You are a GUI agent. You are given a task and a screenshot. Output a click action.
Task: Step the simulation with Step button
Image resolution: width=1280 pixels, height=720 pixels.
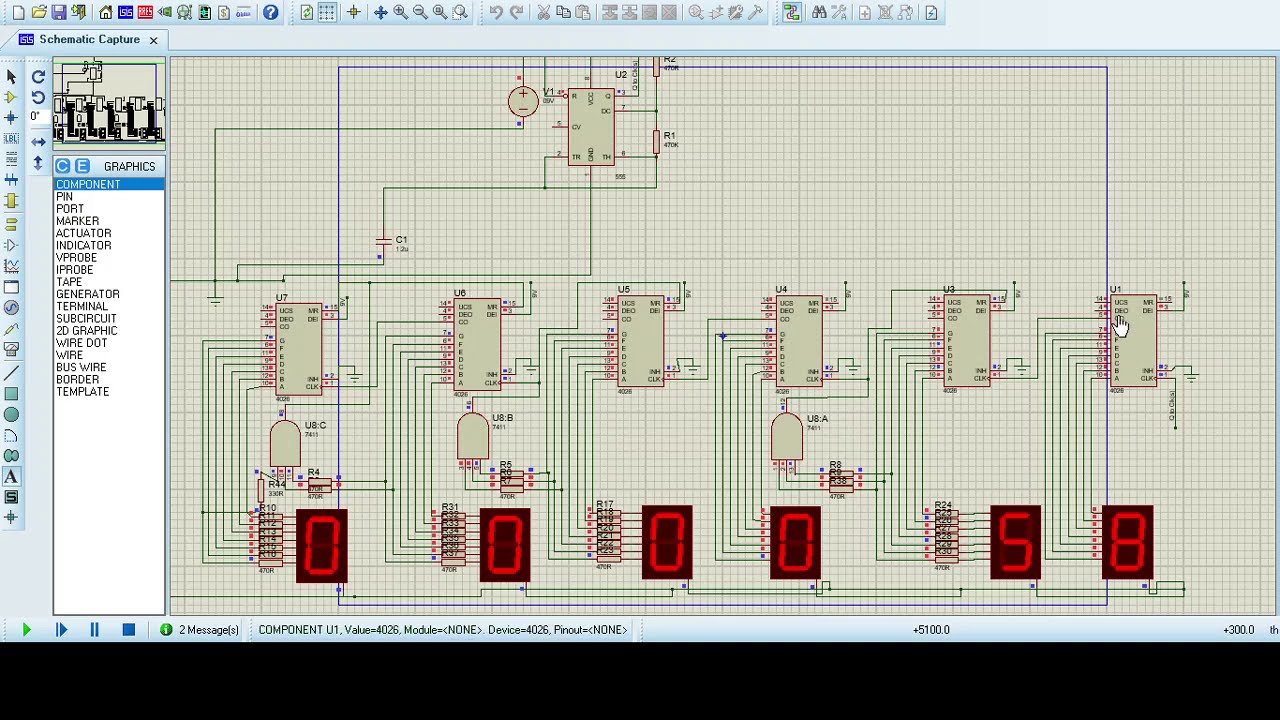[61, 630]
